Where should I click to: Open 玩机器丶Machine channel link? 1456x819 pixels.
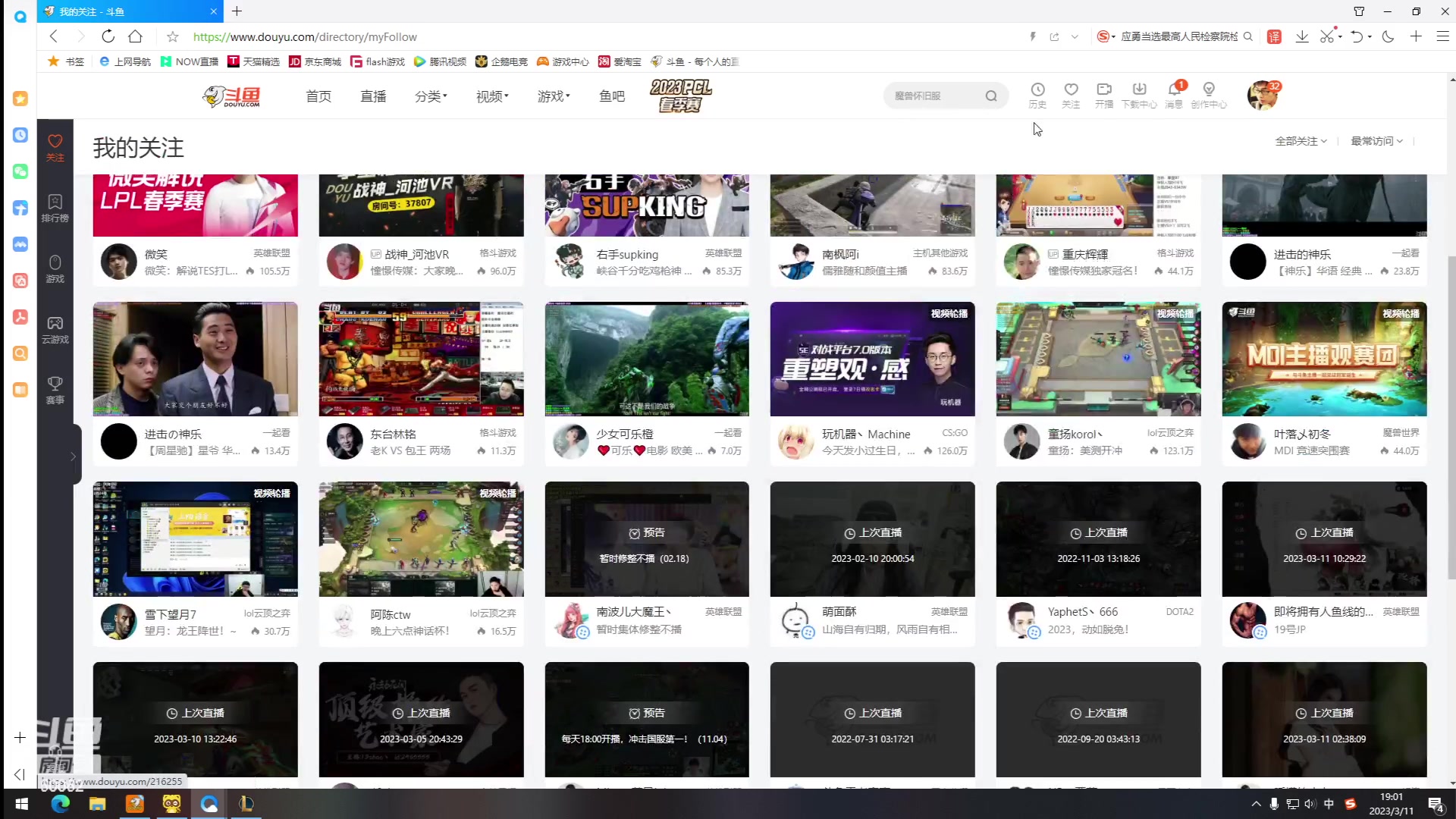[x=866, y=434]
